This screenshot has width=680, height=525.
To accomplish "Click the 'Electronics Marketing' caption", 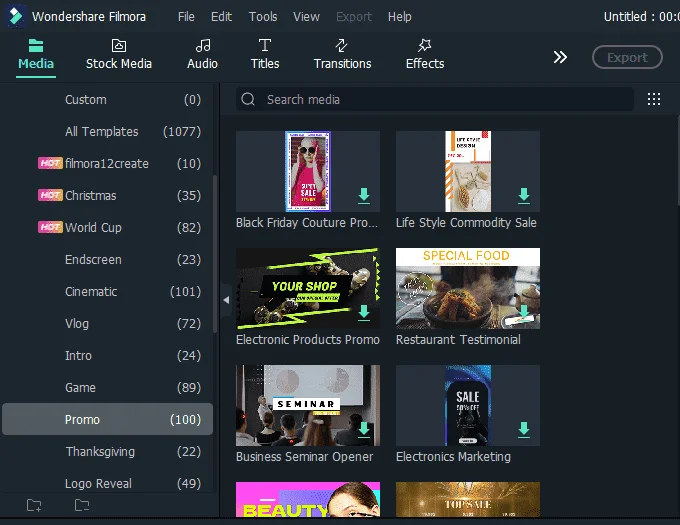I will 453,457.
